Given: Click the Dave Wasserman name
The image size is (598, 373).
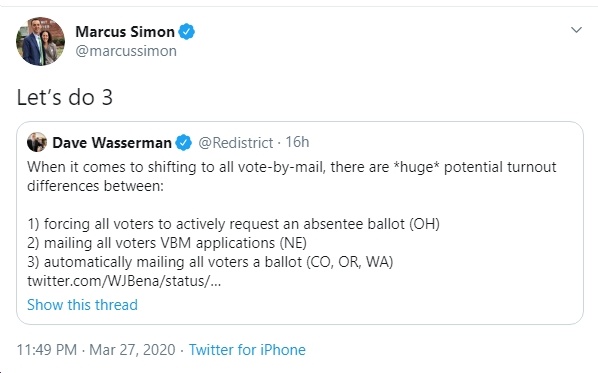Looking at the screenshot, I should [x=112, y=143].
